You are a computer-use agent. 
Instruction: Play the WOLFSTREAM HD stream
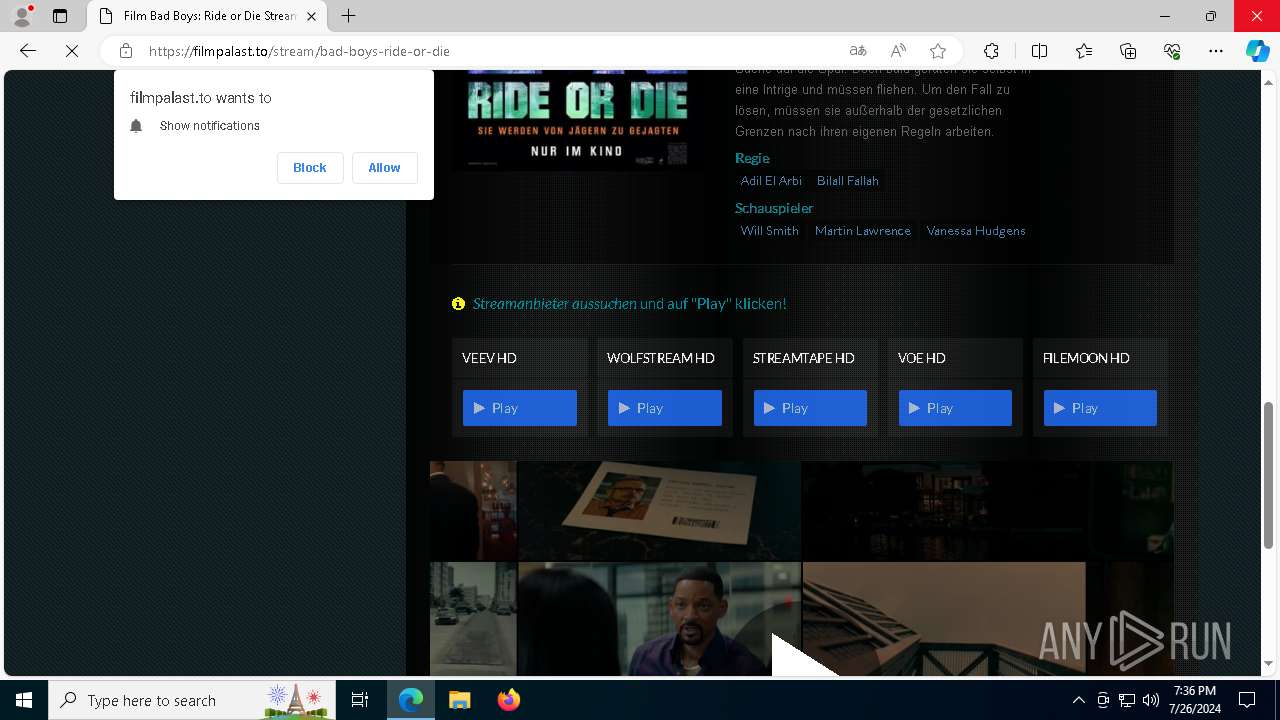point(665,408)
